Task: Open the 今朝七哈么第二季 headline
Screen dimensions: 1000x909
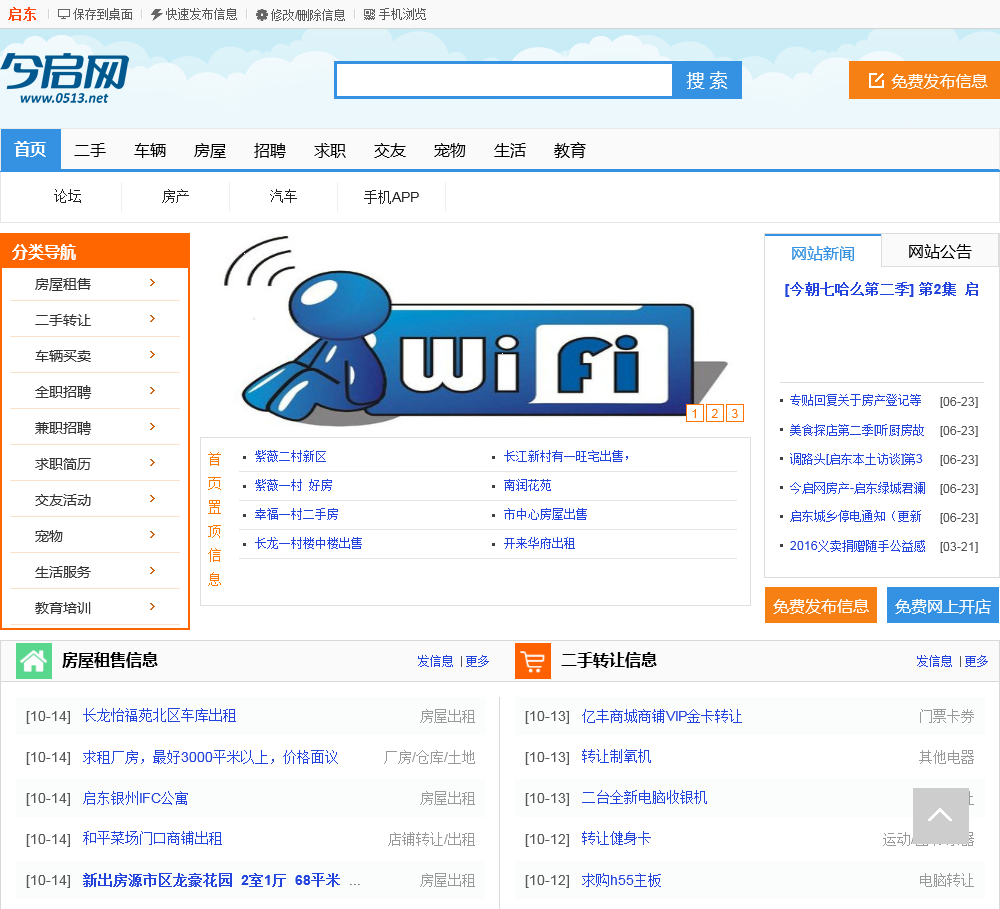Action: pos(881,290)
